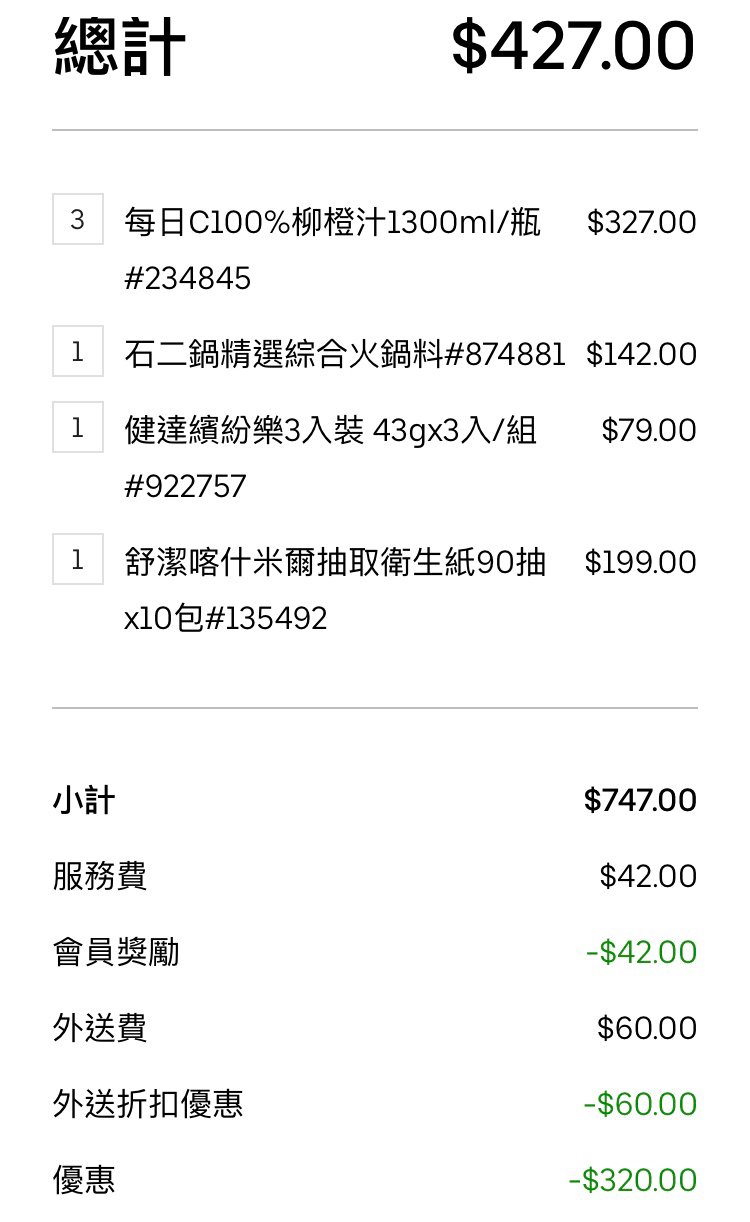Click the $199.00 tissue price
Viewport: 750px width, 1222px height.
click(640, 562)
